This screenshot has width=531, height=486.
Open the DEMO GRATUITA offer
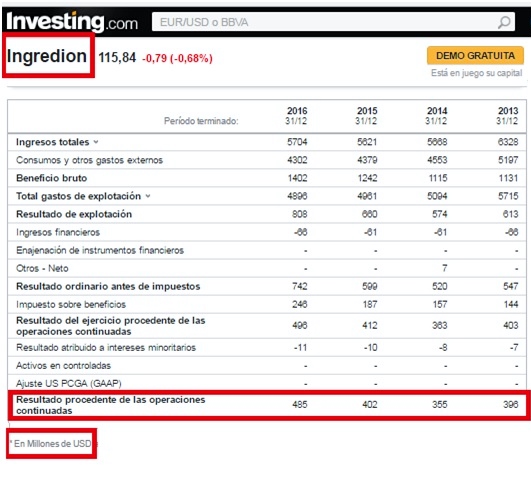(475, 56)
